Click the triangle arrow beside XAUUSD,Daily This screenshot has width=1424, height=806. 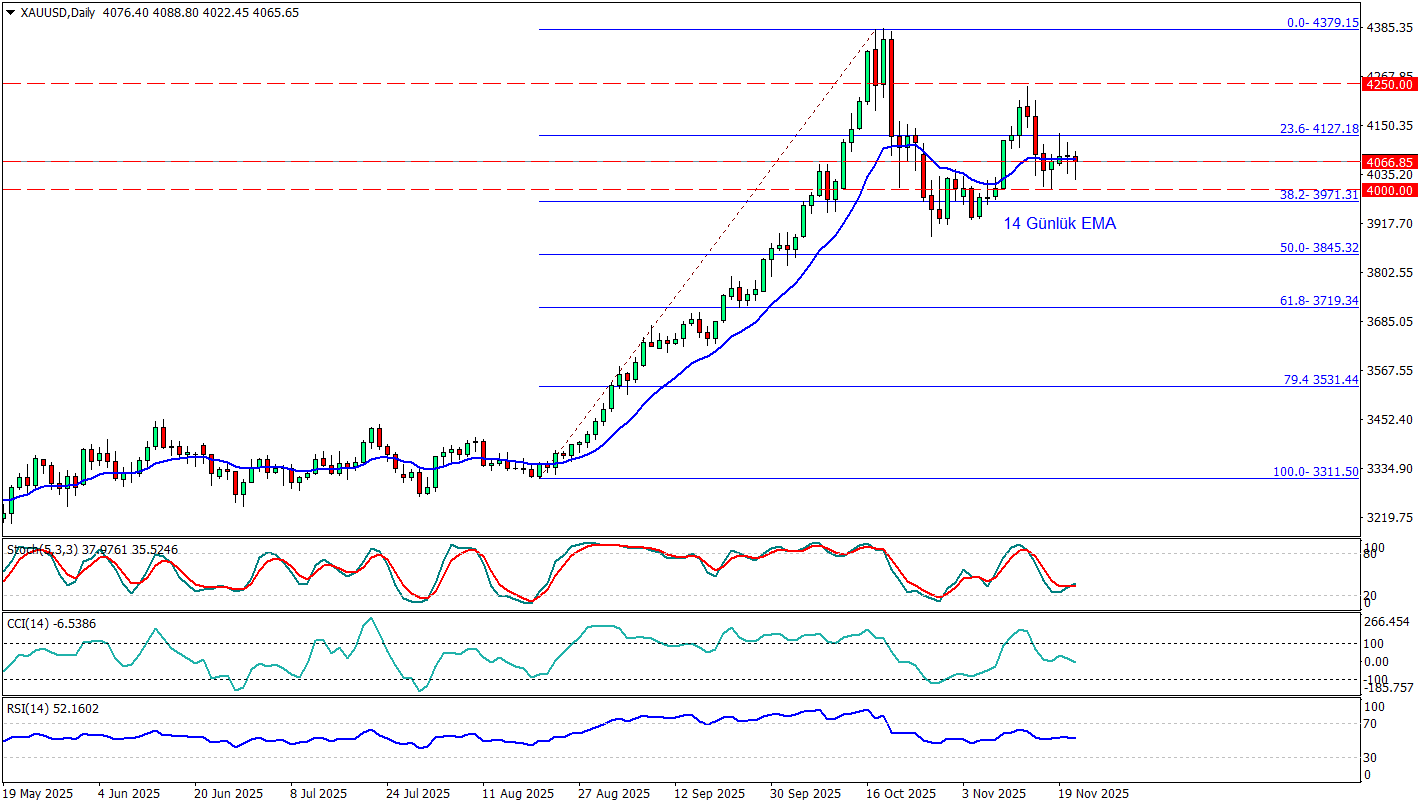[10, 11]
